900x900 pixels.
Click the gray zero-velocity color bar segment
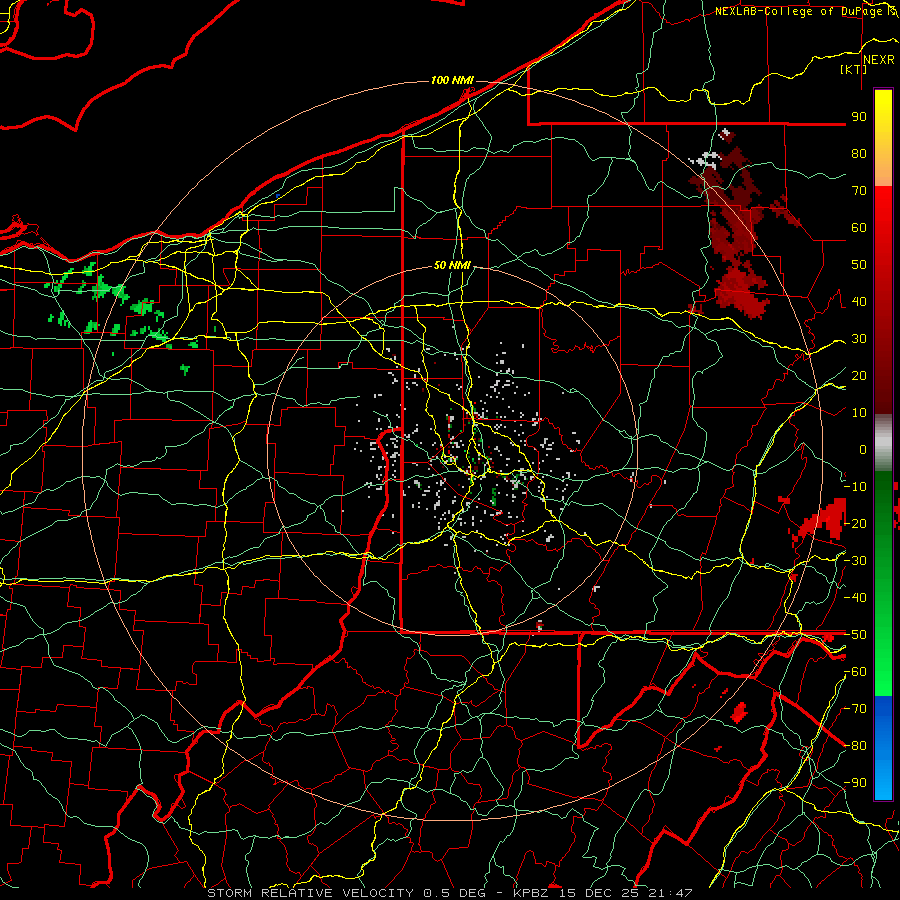(883, 443)
